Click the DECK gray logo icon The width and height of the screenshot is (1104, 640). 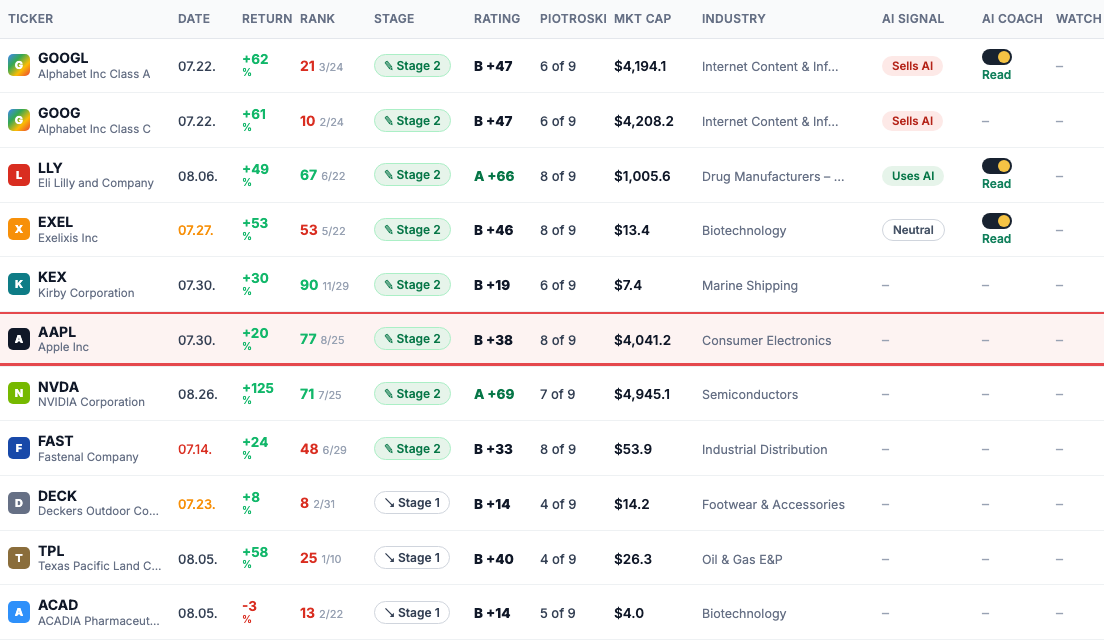tap(19, 503)
